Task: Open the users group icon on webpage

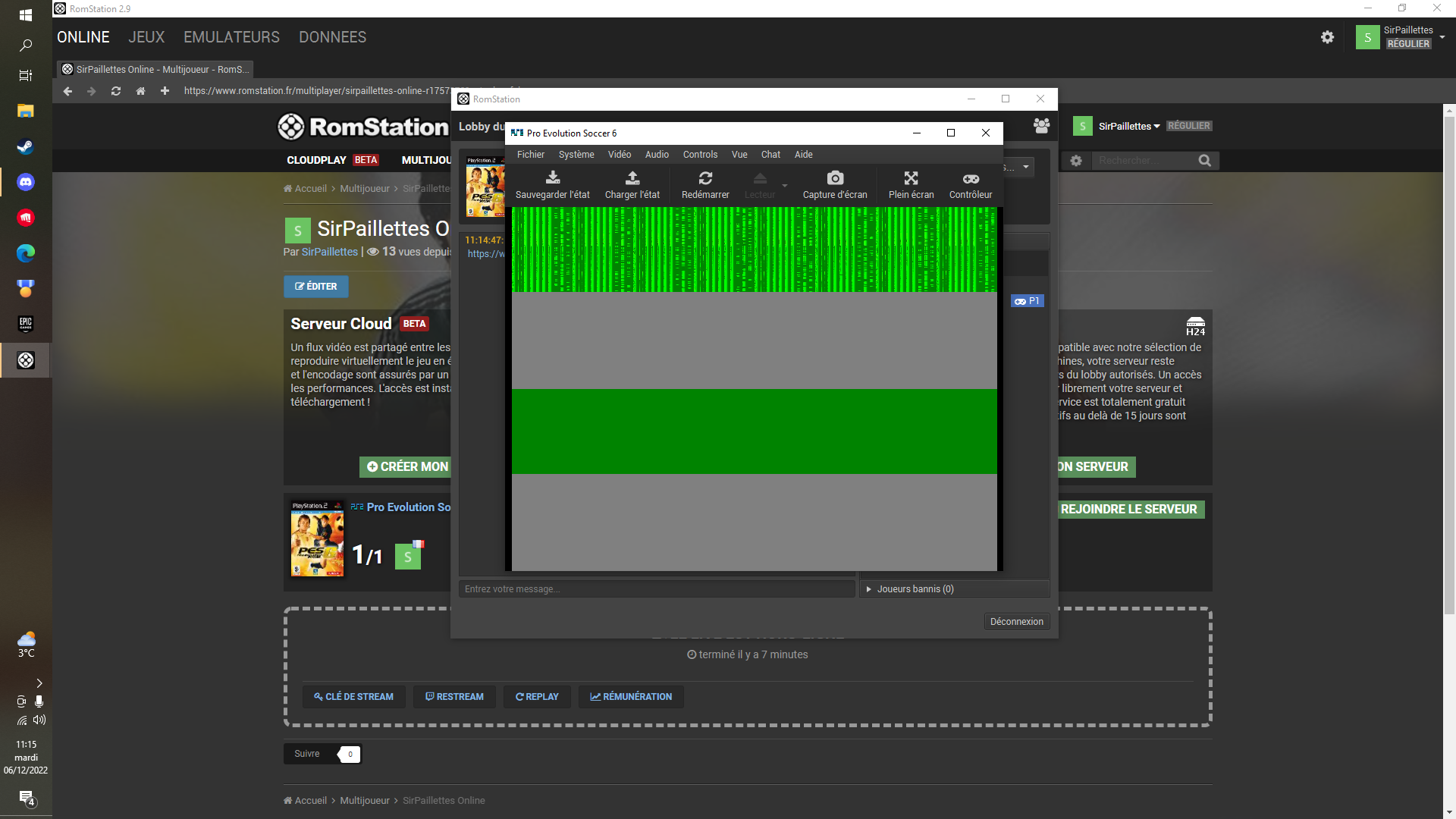Action: [x=1041, y=126]
